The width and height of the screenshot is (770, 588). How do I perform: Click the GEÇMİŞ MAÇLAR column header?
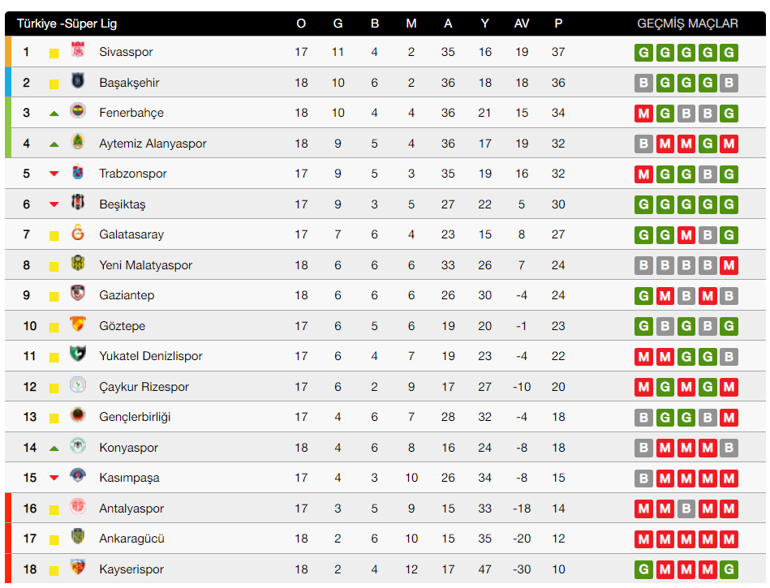[x=687, y=23]
